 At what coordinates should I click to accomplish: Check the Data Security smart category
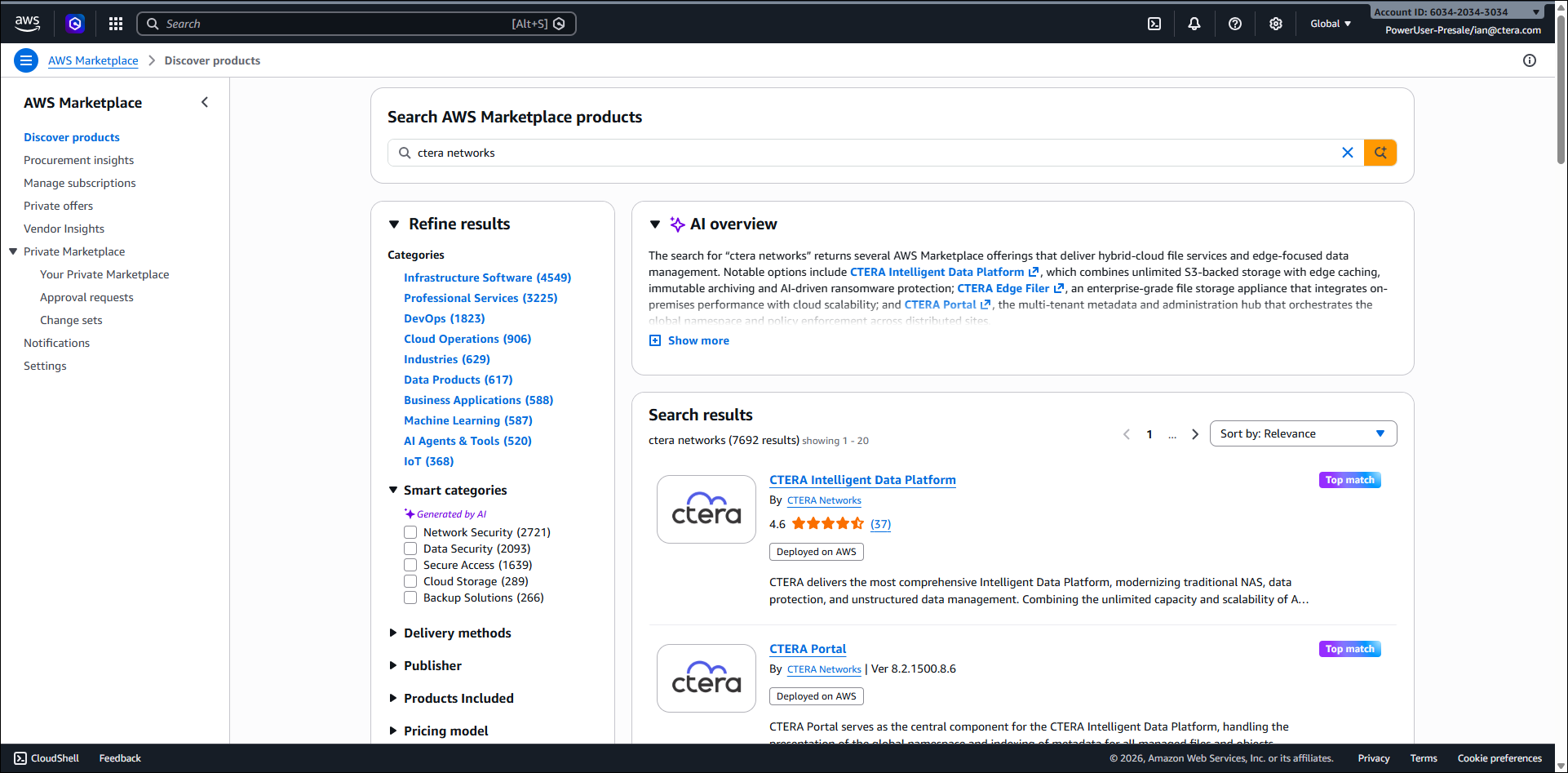(410, 549)
